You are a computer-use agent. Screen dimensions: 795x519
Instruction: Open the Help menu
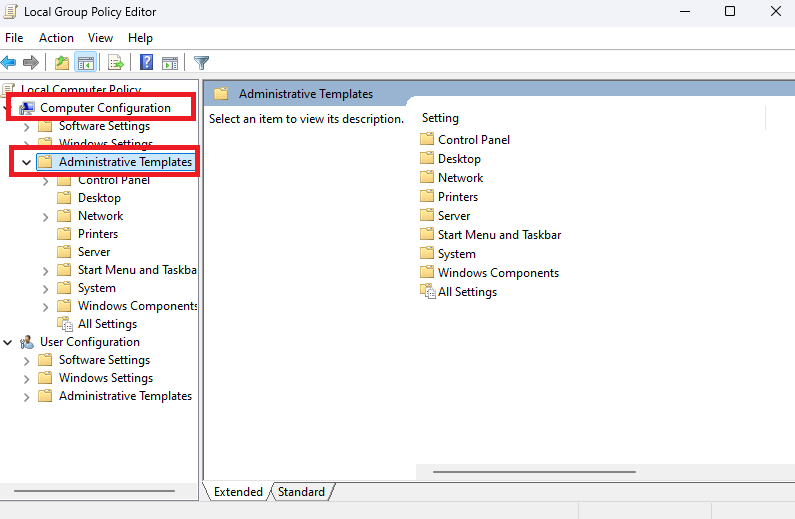pos(140,38)
